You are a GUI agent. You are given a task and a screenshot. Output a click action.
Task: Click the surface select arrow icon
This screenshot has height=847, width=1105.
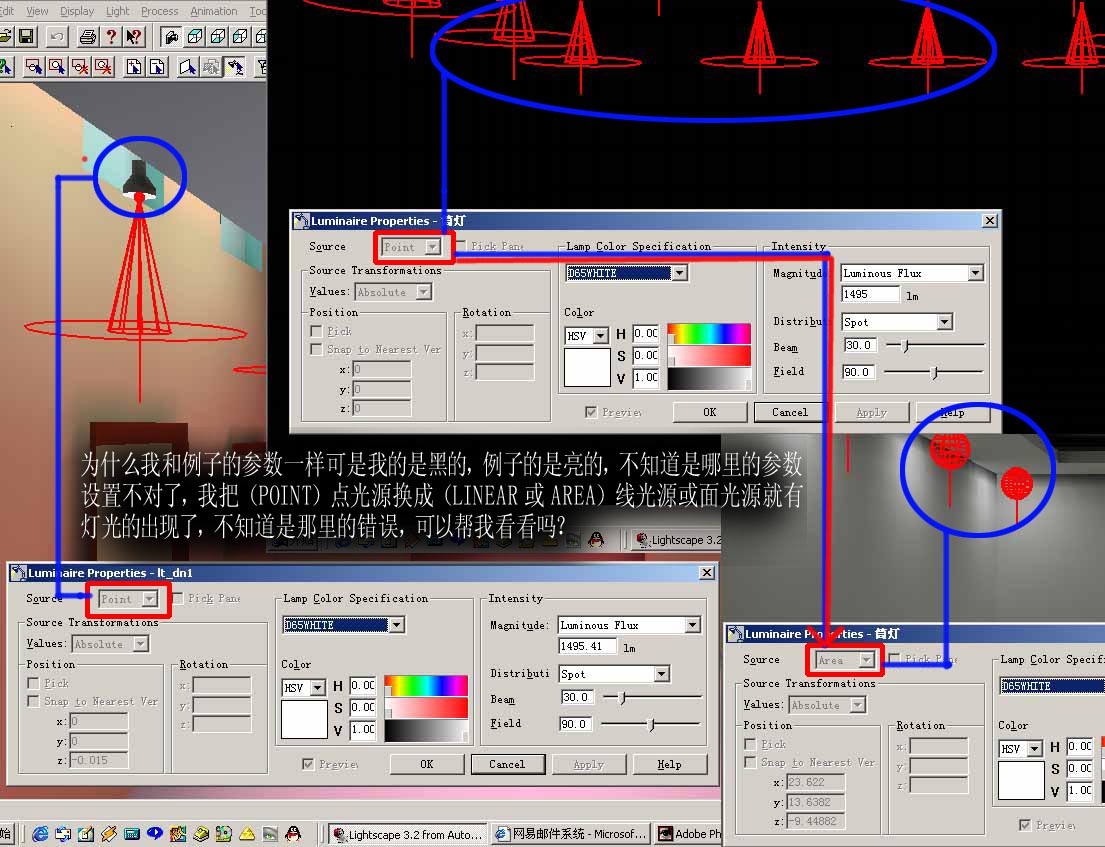point(187,67)
